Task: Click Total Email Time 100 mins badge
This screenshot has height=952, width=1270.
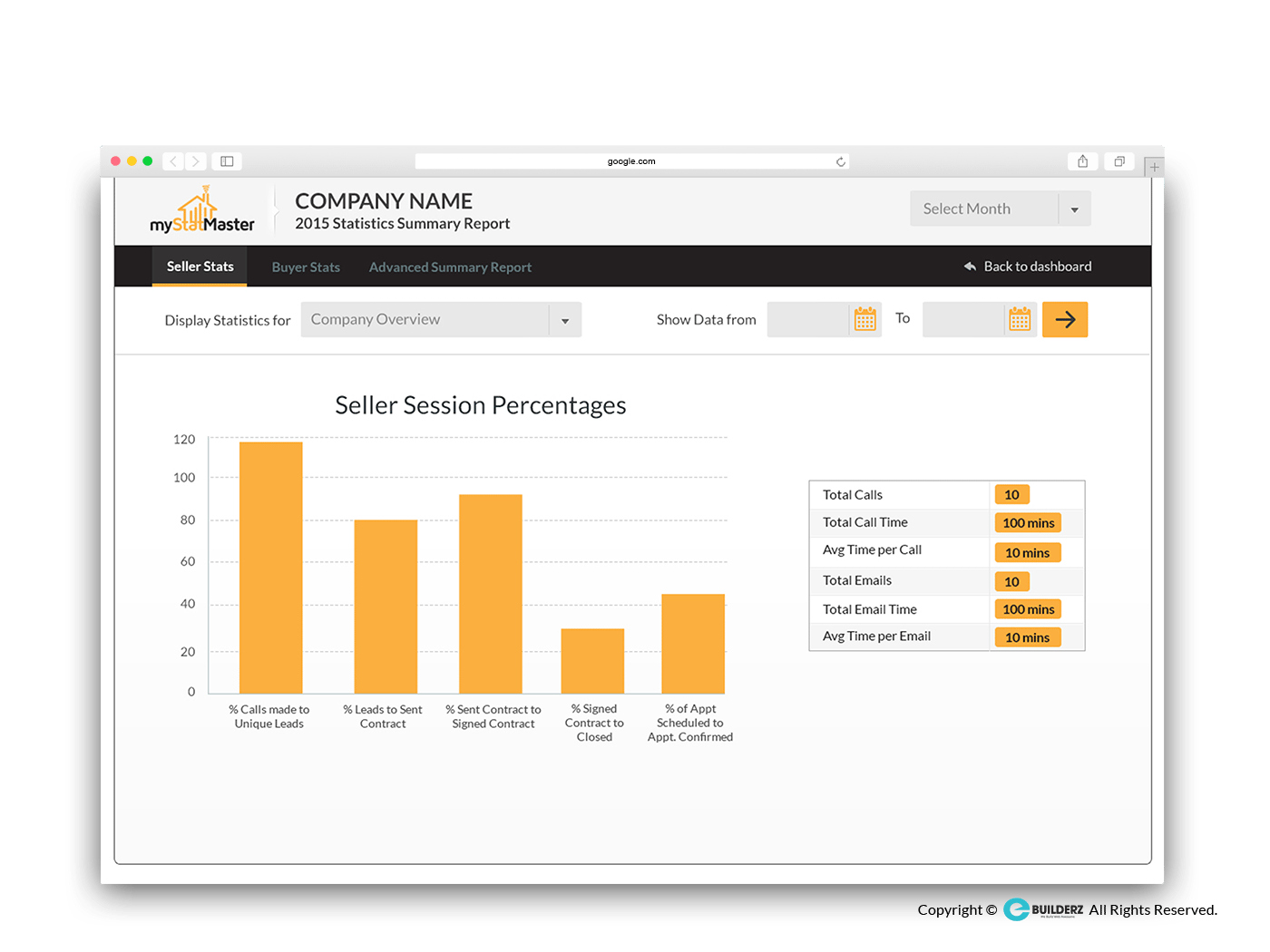Action: [1028, 609]
